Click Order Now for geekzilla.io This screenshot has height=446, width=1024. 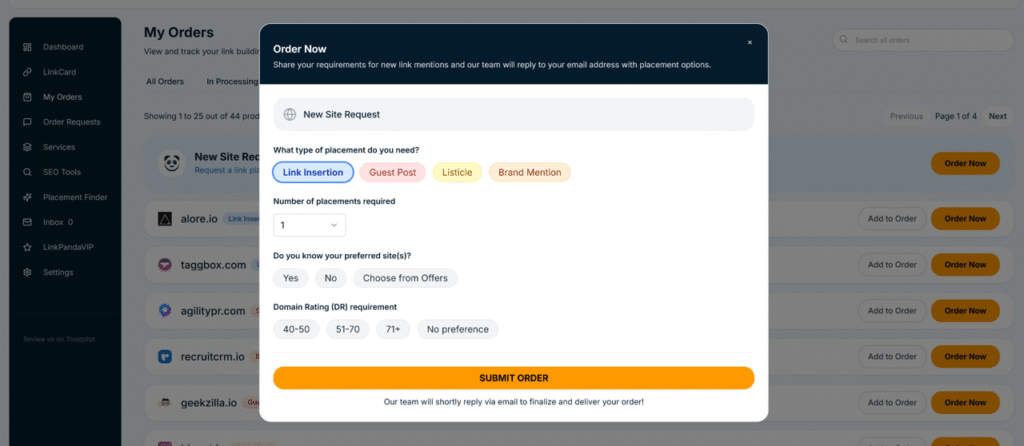pyautogui.click(x=965, y=402)
